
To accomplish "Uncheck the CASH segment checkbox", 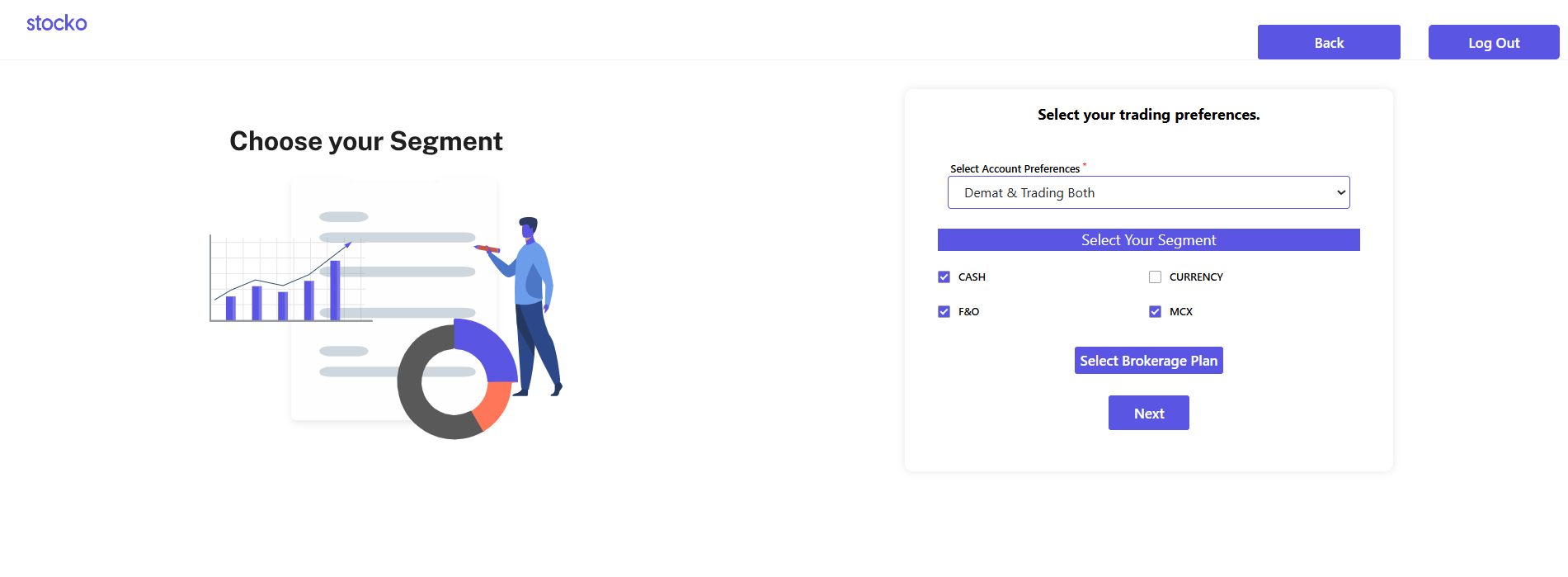I will [944, 277].
